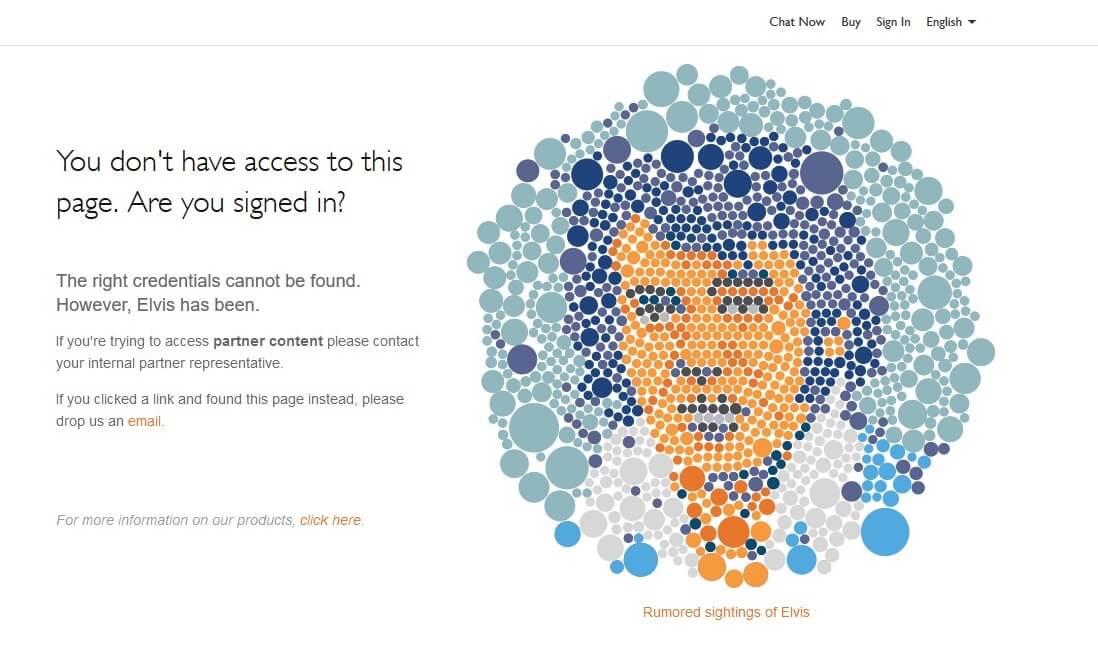Click the large light gray bubble near blue cluster
Image resolution: width=1098 pixels, height=663 pixels.
coord(824,493)
